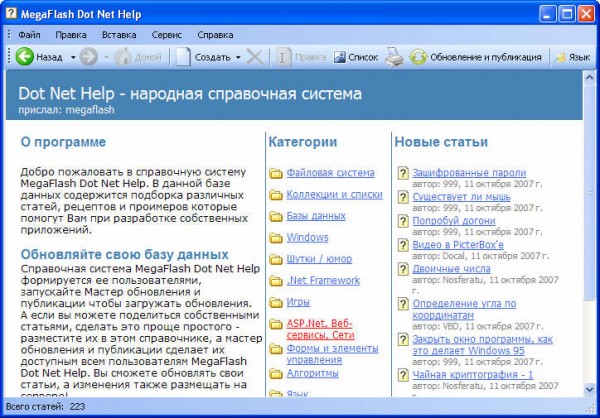Click the Создать blank page icon
The image size is (600, 418).
tap(183, 57)
